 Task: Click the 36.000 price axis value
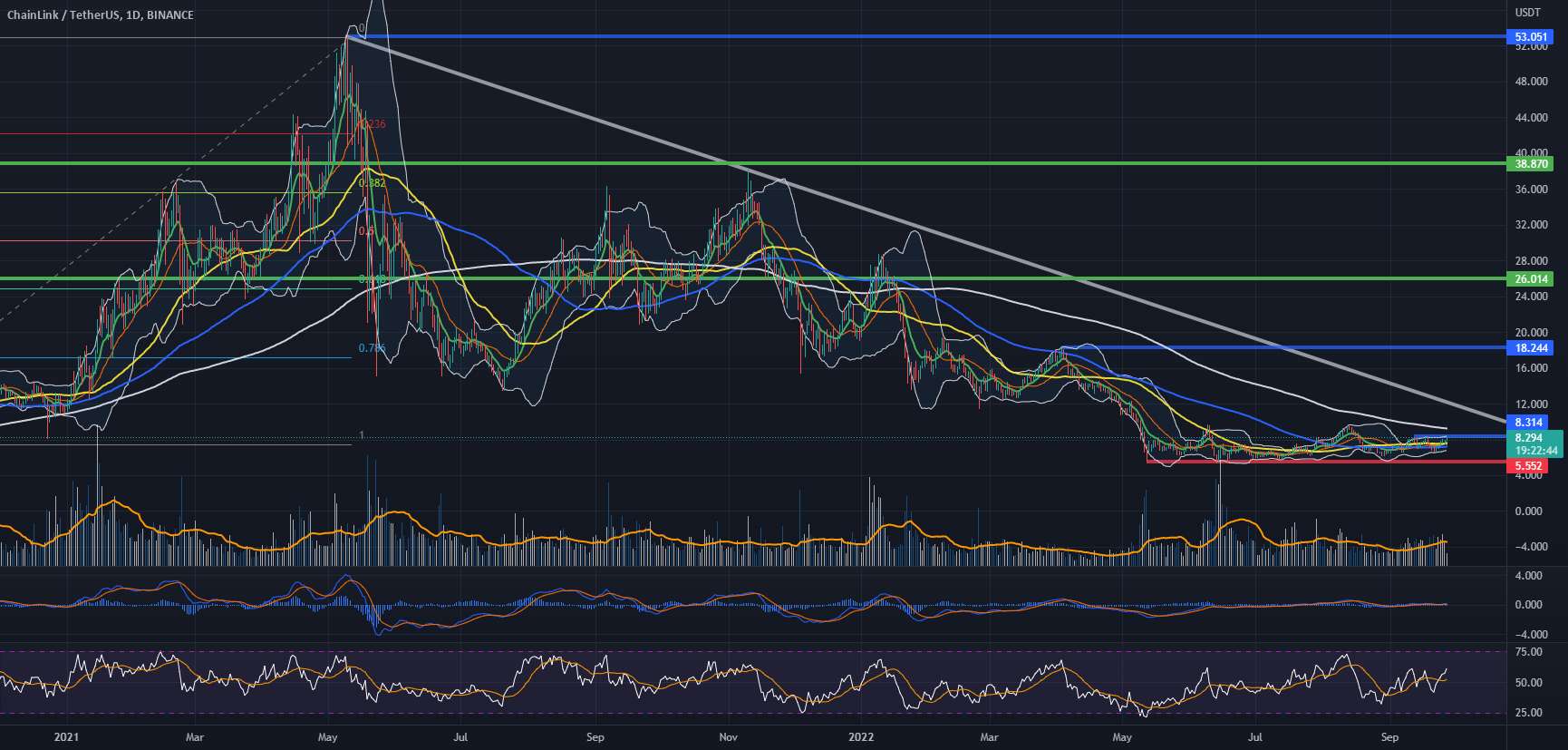coord(1531,190)
